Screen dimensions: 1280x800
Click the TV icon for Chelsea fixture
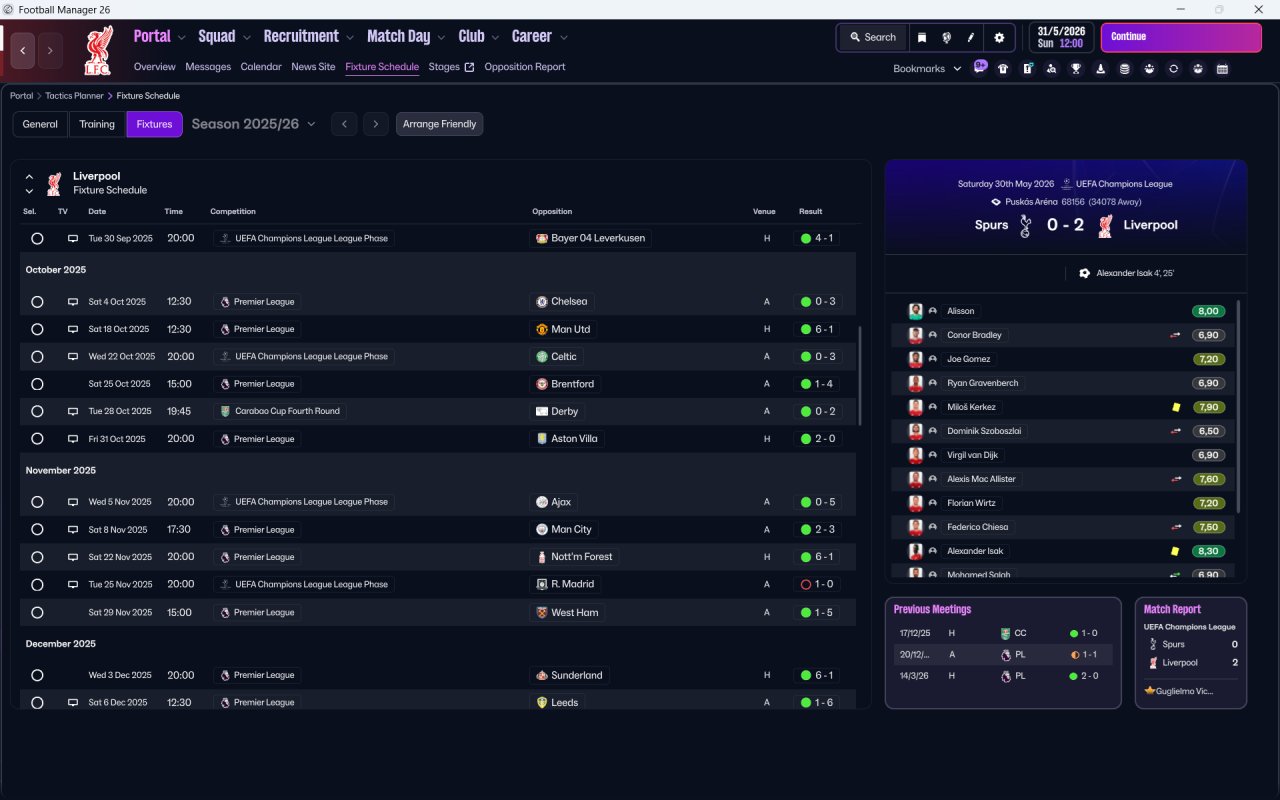coord(72,302)
